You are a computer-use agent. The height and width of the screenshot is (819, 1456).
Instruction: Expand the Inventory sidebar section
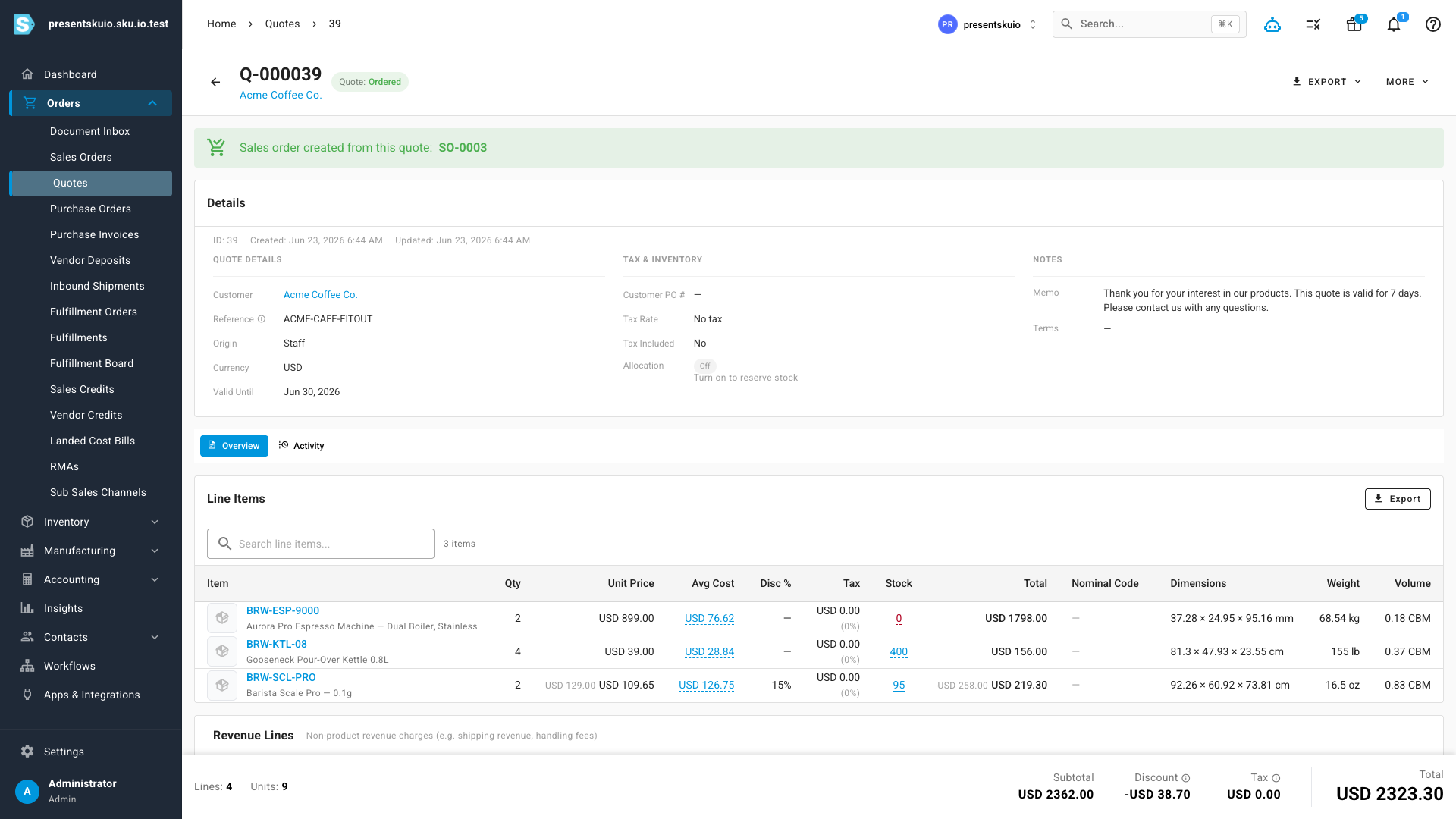point(91,522)
